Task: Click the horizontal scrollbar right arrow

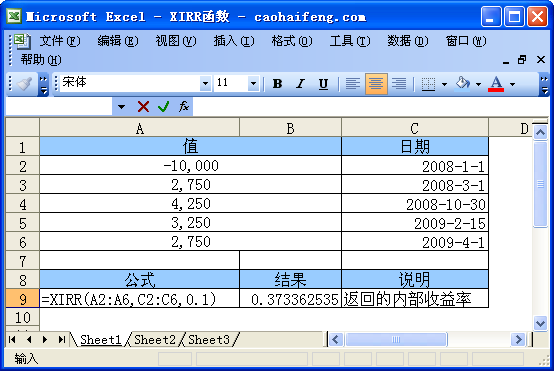Action: click(x=518, y=340)
